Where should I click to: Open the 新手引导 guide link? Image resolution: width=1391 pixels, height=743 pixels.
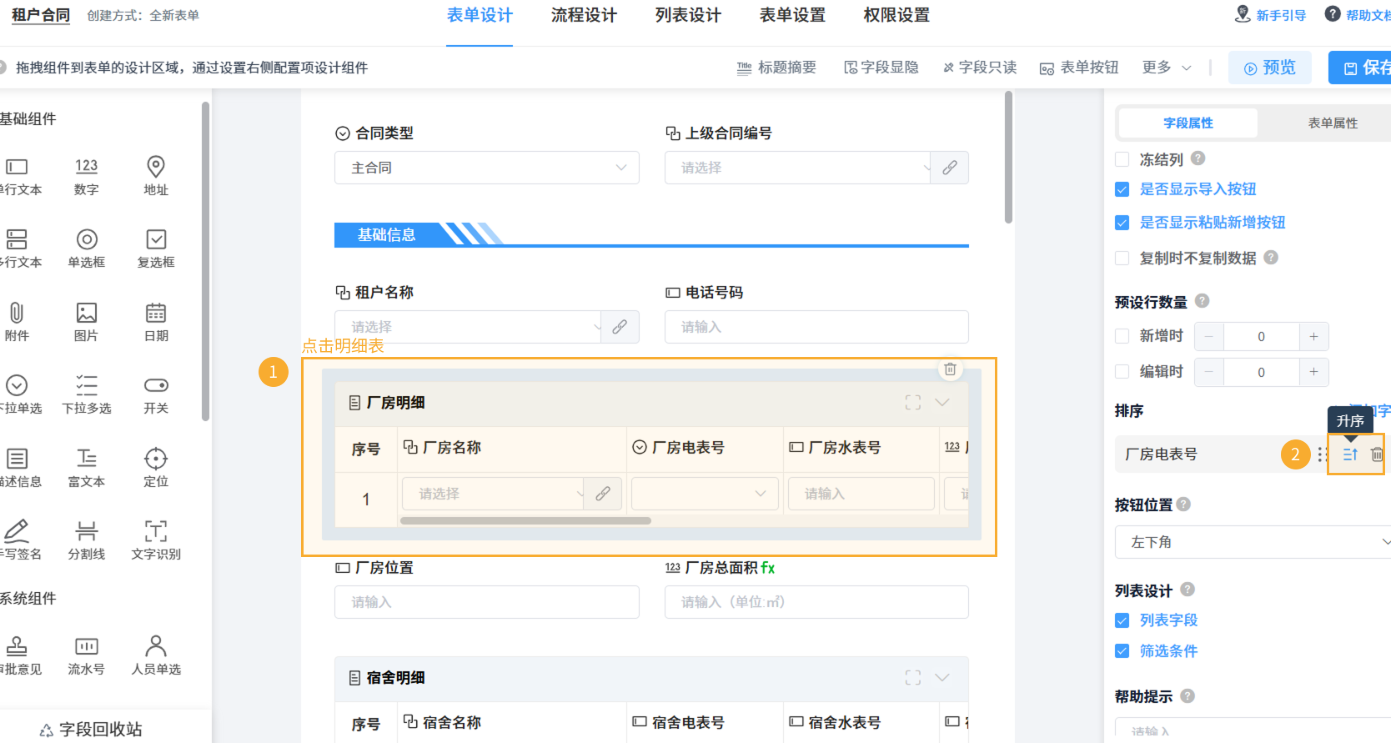(1271, 15)
